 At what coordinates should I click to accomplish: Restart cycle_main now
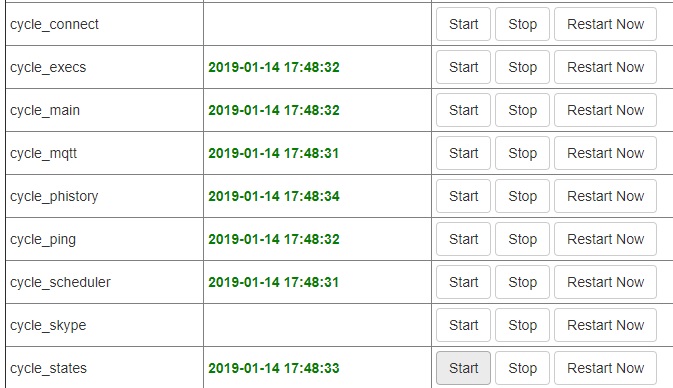605,110
